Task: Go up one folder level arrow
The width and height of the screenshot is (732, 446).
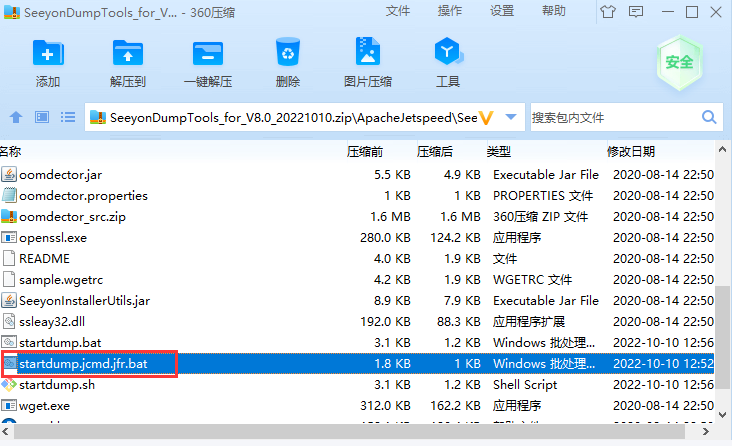Action: (x=16, y=117)
